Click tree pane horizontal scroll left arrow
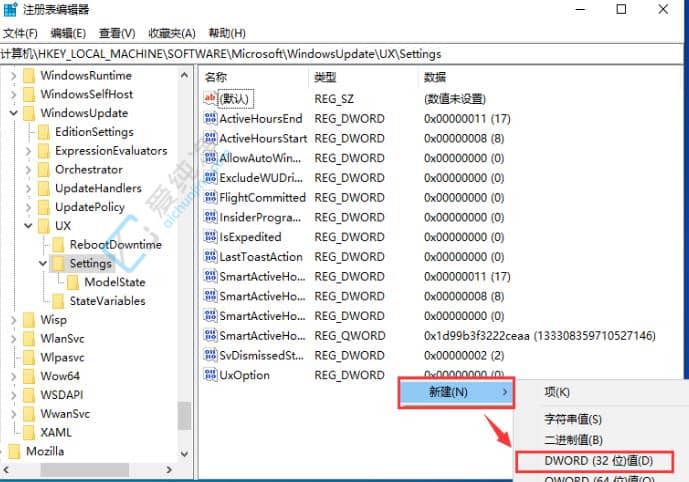The image size is (689, 482). [6, 470]
